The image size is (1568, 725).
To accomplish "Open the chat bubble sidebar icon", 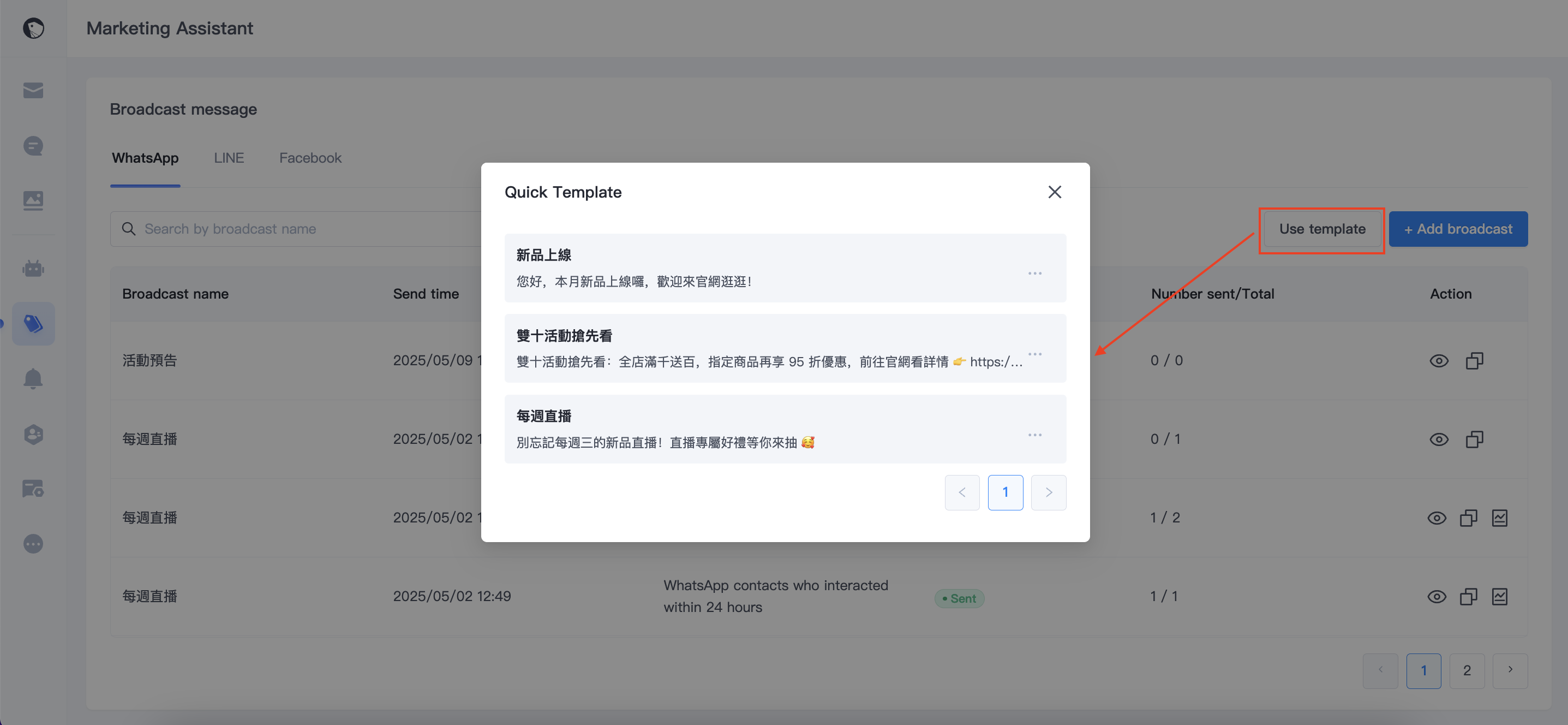I will (x=33, y=146).
